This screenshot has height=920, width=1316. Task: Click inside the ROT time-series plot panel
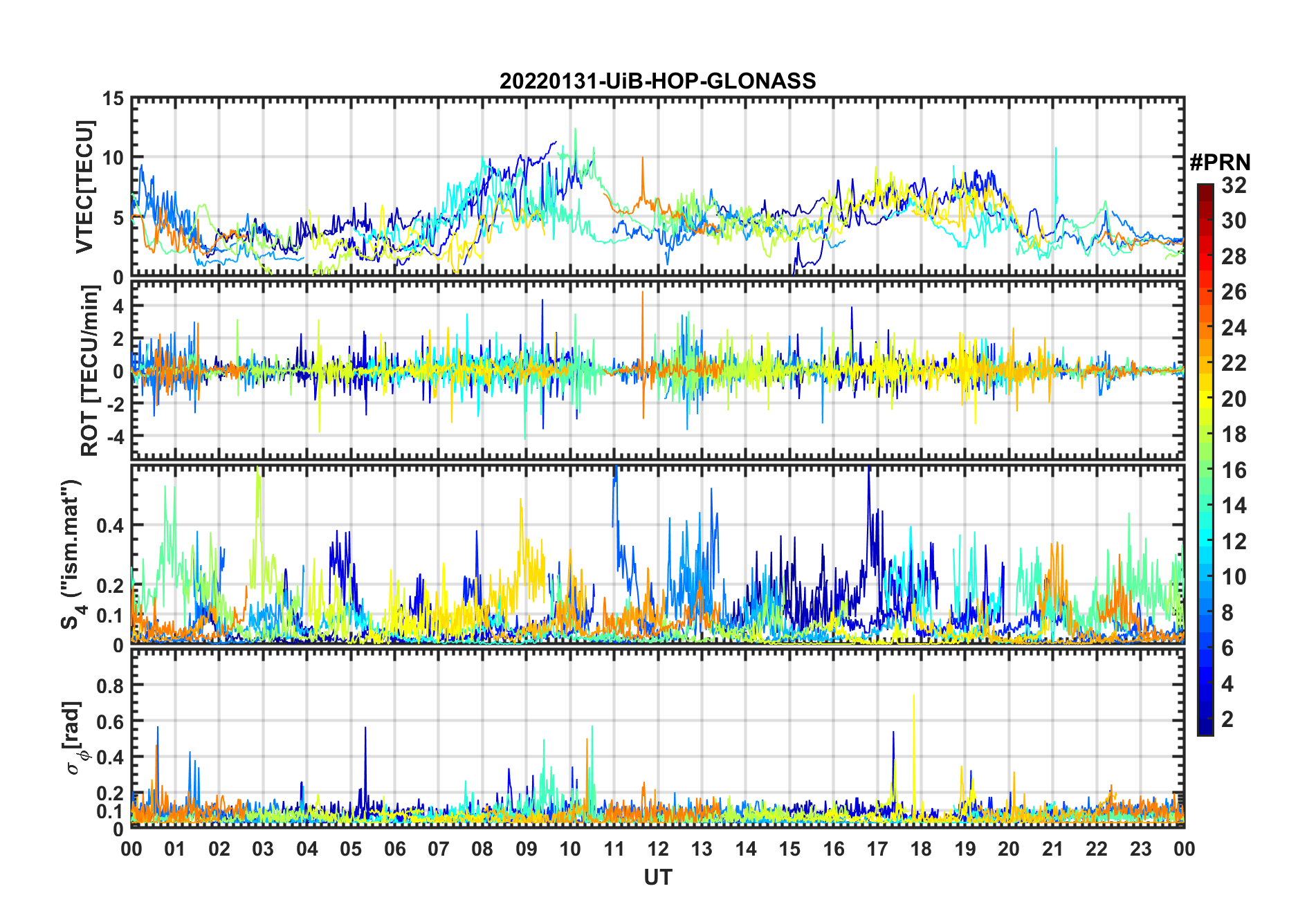tap(658, 370)
